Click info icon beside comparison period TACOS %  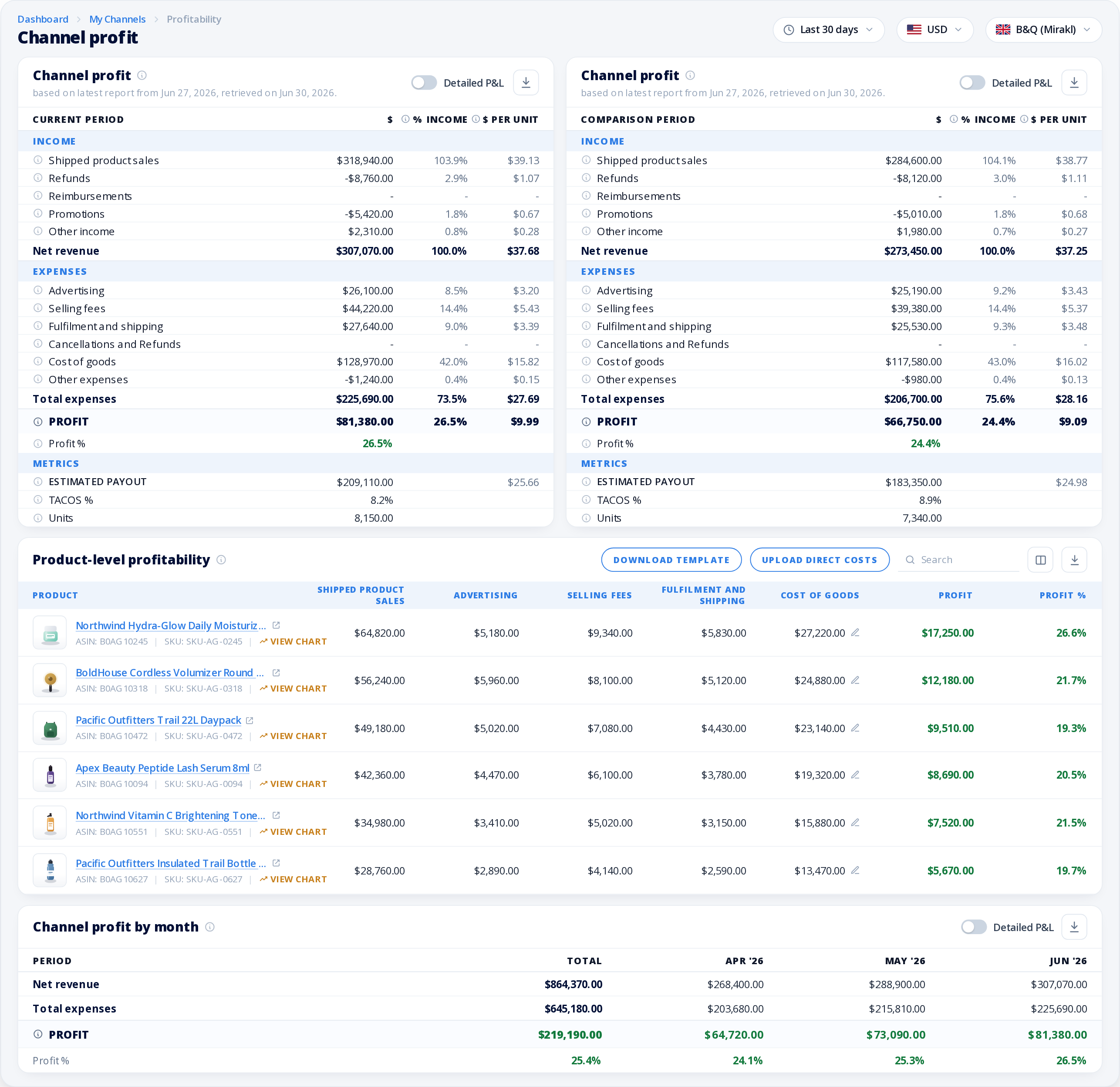(586, 500)
